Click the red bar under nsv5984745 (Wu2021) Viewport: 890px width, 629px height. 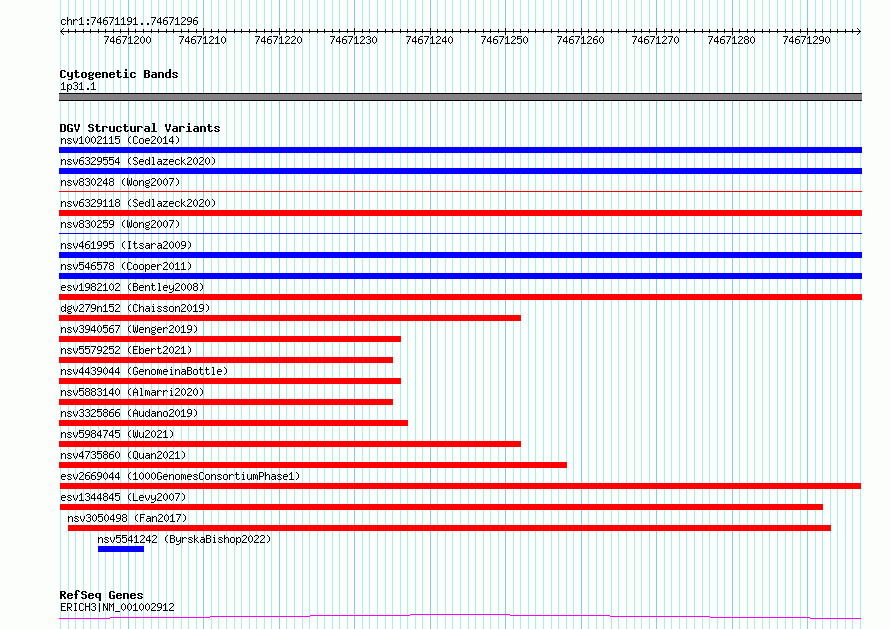(x=290, y=444)
